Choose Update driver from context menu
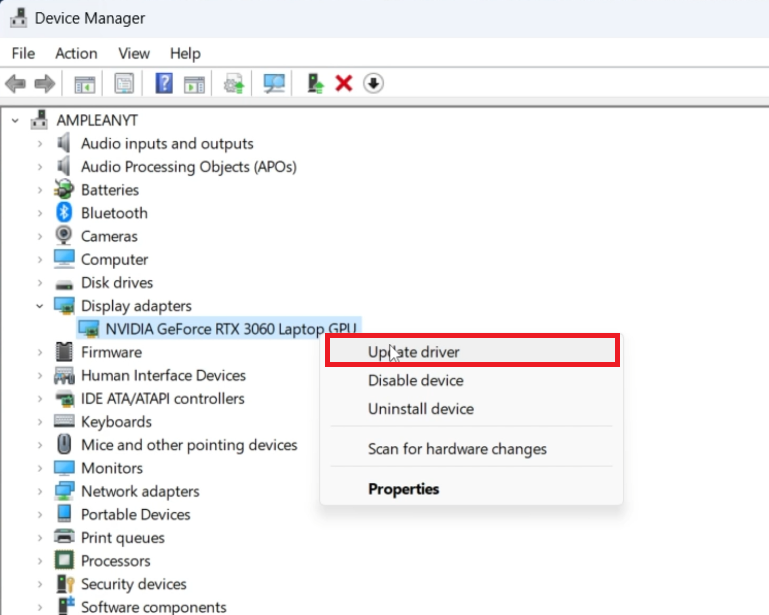 tap(472, 352)
